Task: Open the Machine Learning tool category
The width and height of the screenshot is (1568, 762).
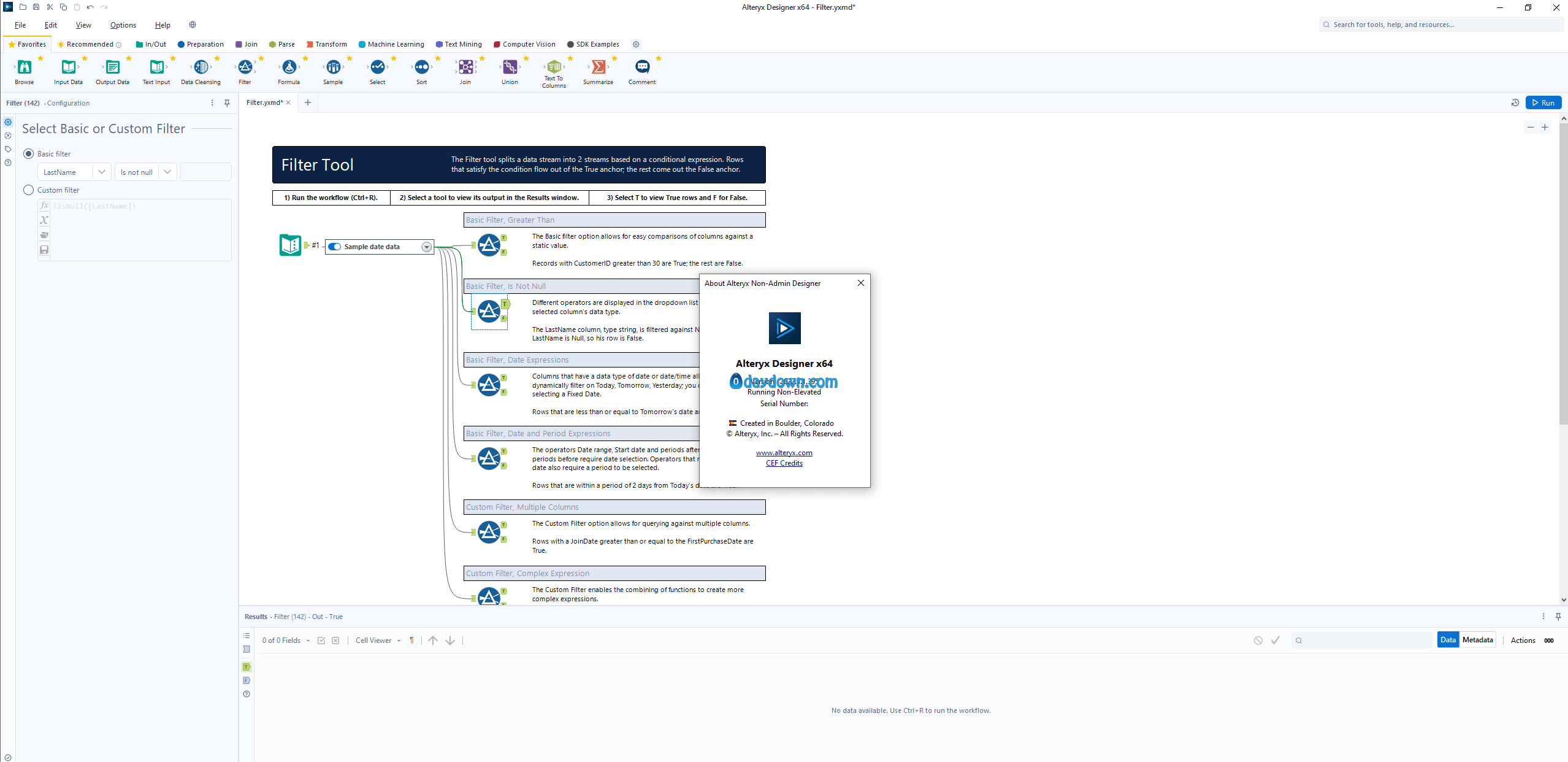Action: tap(391, 44)
